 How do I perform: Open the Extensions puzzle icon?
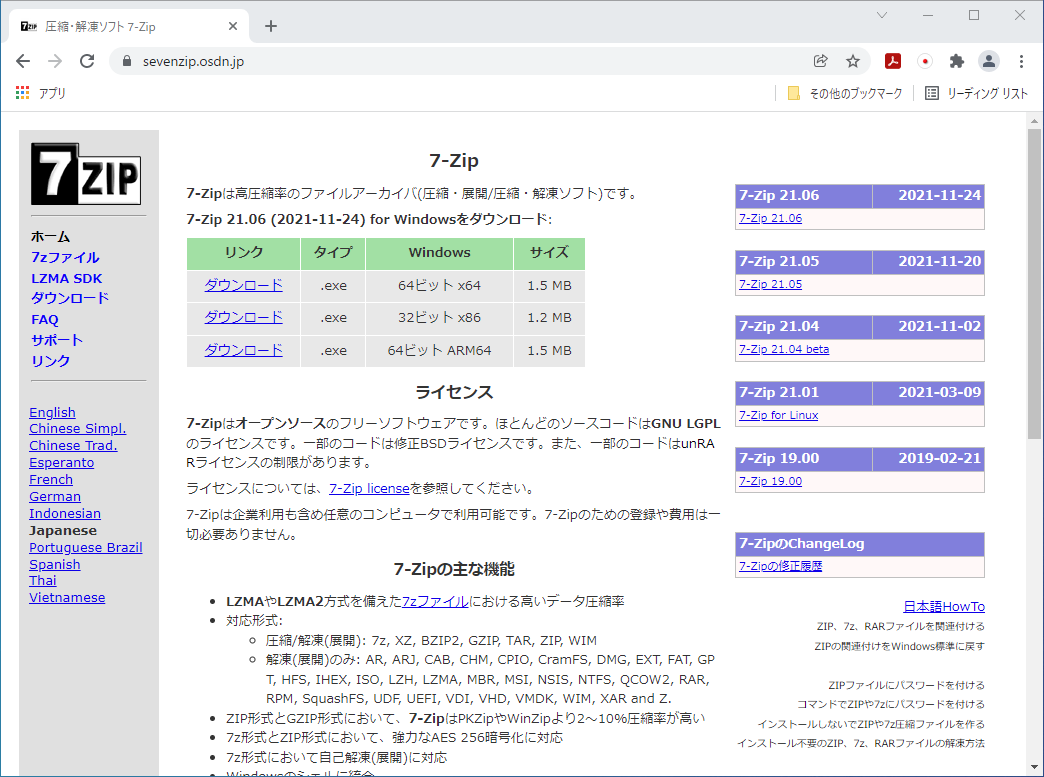tap(957, 61)
